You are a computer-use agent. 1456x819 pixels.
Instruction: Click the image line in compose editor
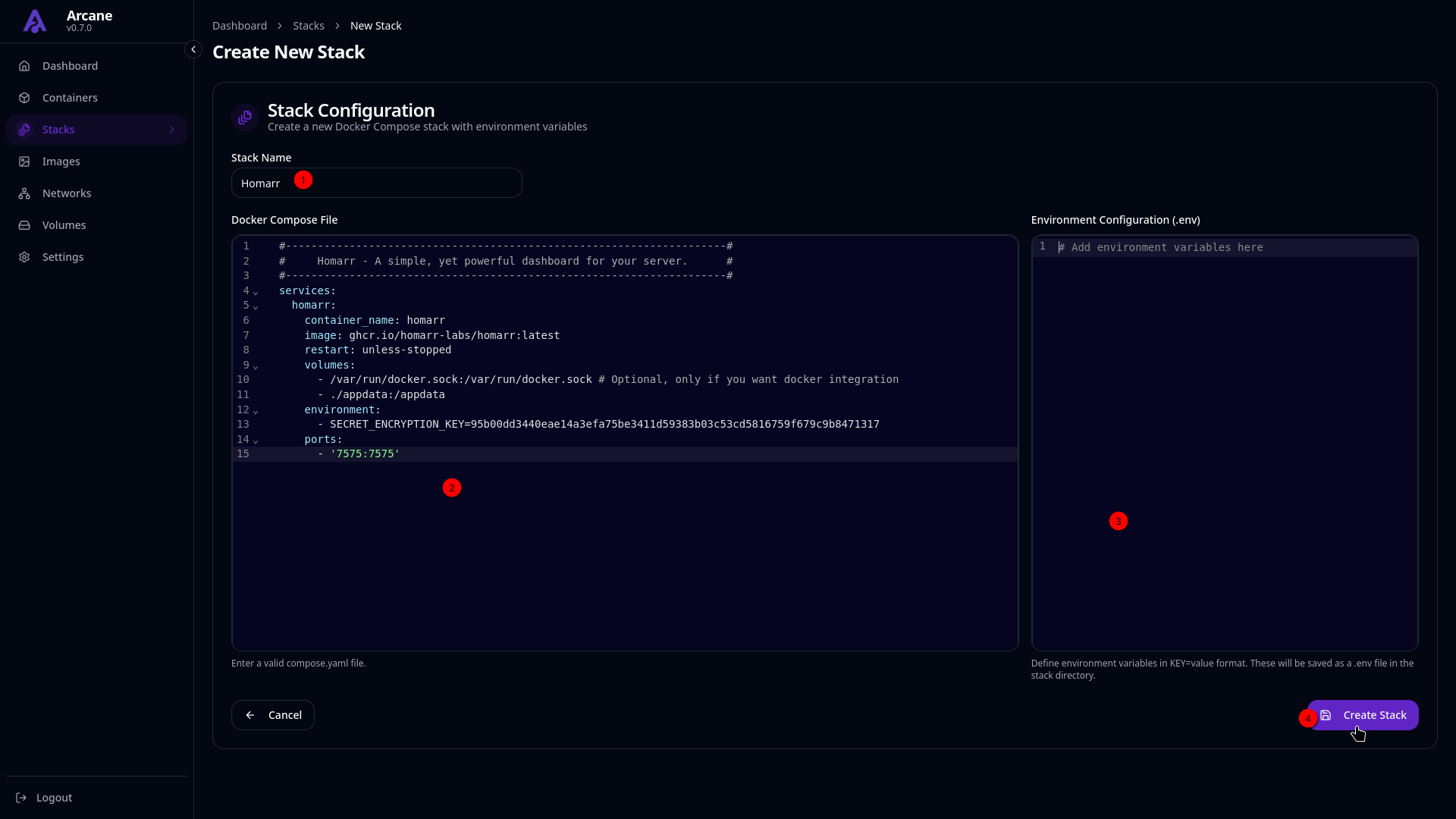pos(432,335)
